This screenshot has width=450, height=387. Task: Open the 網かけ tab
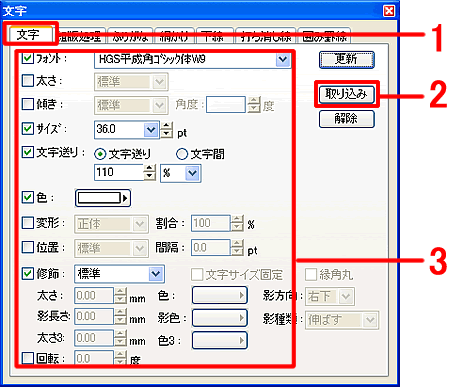[x=174, y=36]
